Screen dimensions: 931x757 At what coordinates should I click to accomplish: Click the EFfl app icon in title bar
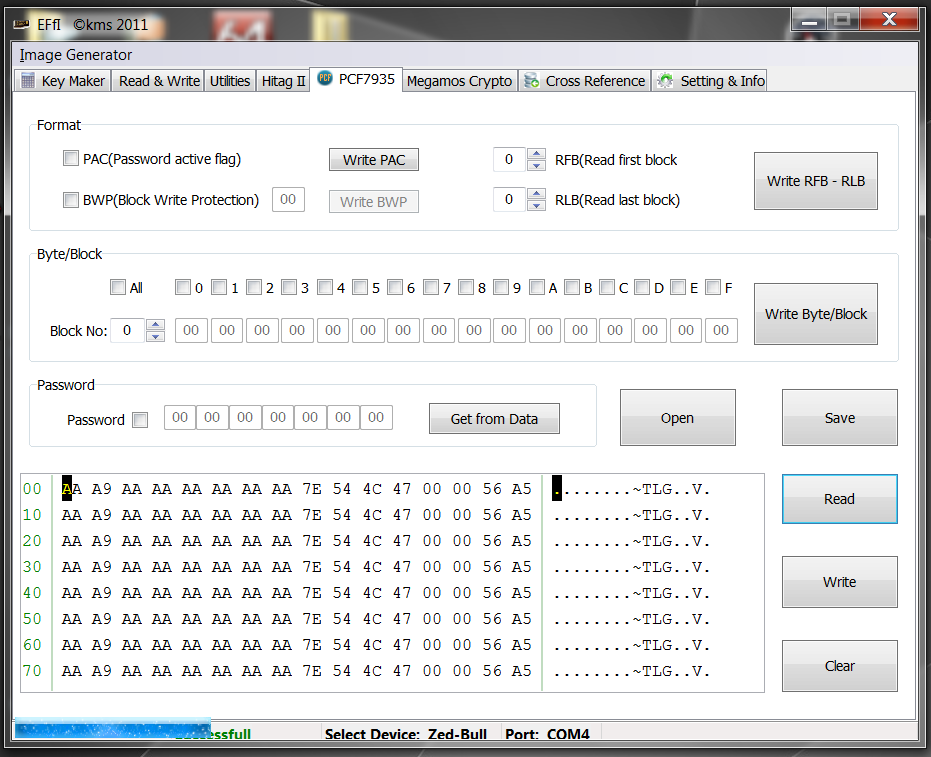pyautogui.click(x=21, y=24)
